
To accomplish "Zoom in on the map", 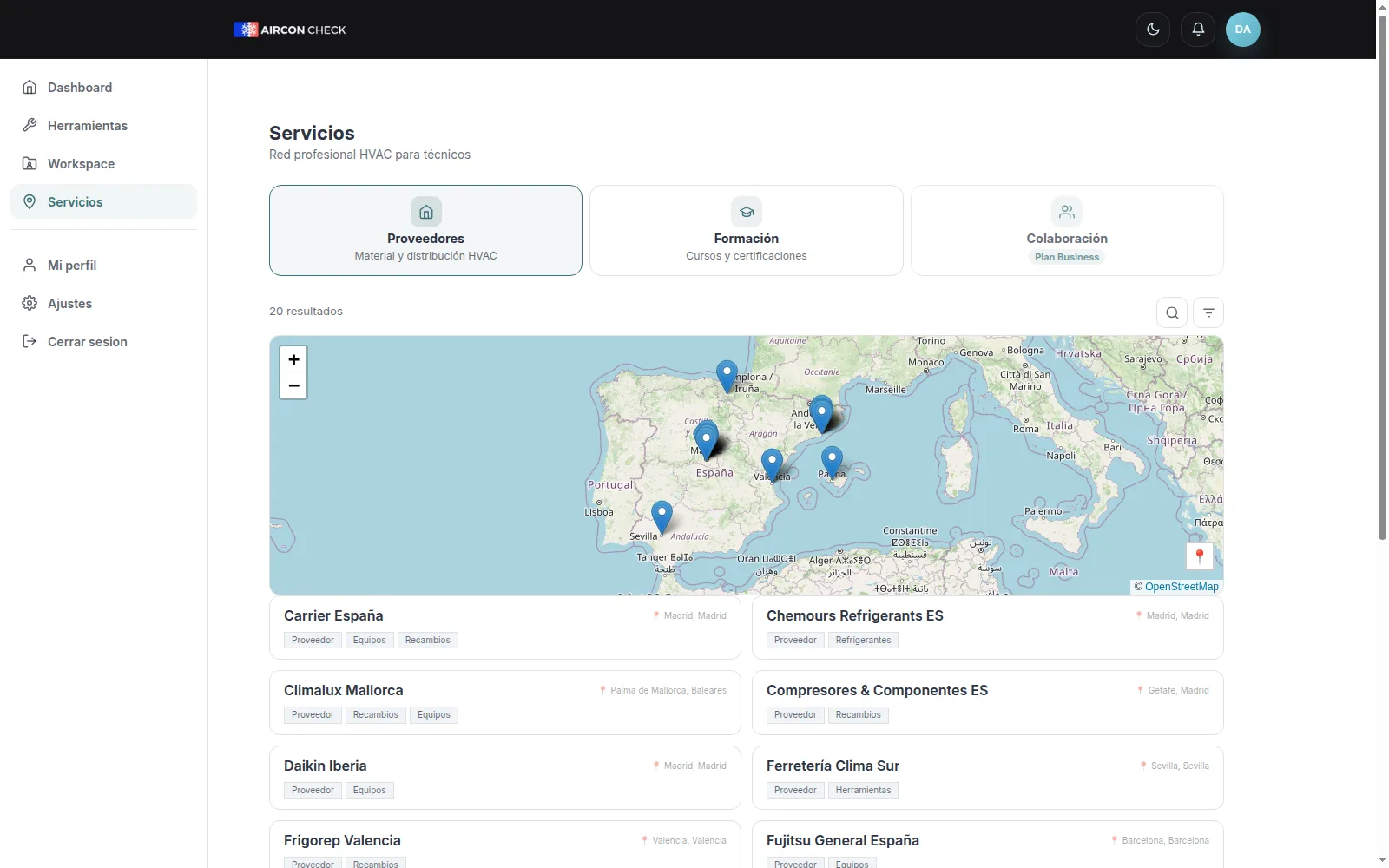I will point(293,359).
